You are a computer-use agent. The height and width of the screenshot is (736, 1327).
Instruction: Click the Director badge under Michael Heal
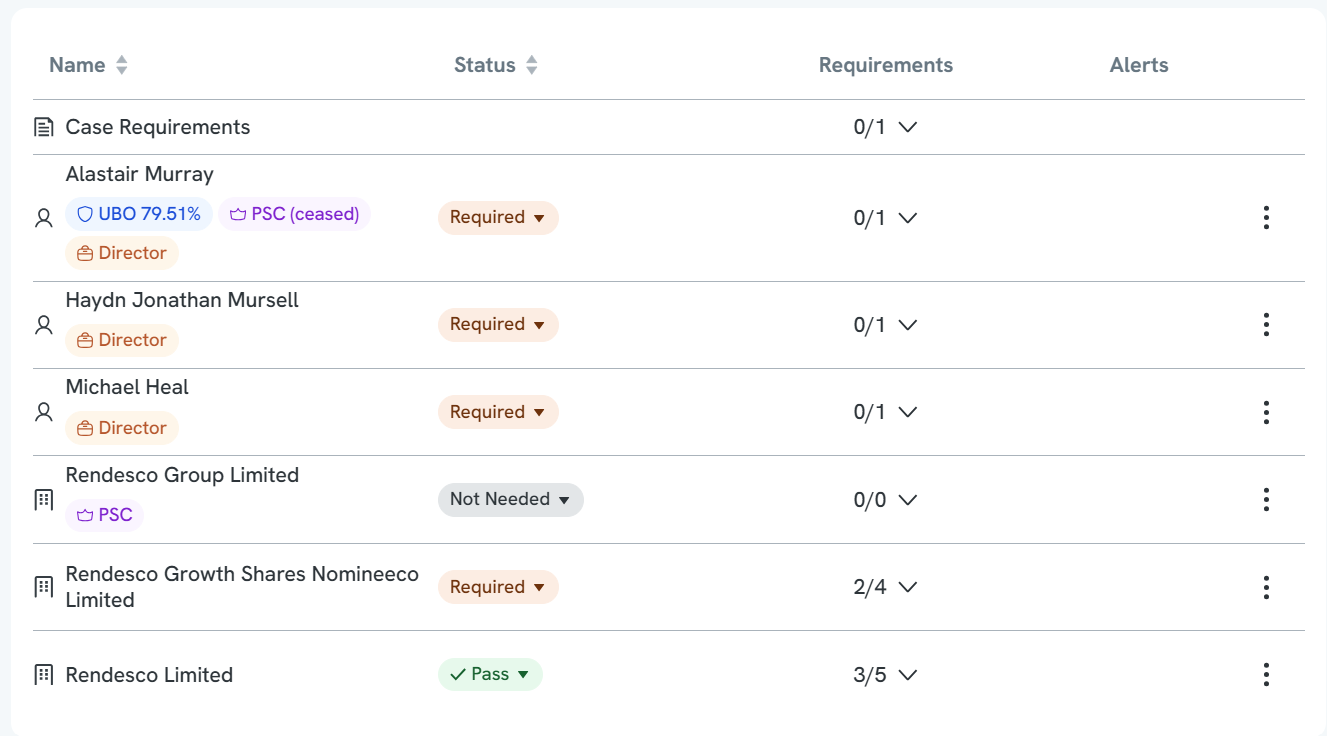122,428
